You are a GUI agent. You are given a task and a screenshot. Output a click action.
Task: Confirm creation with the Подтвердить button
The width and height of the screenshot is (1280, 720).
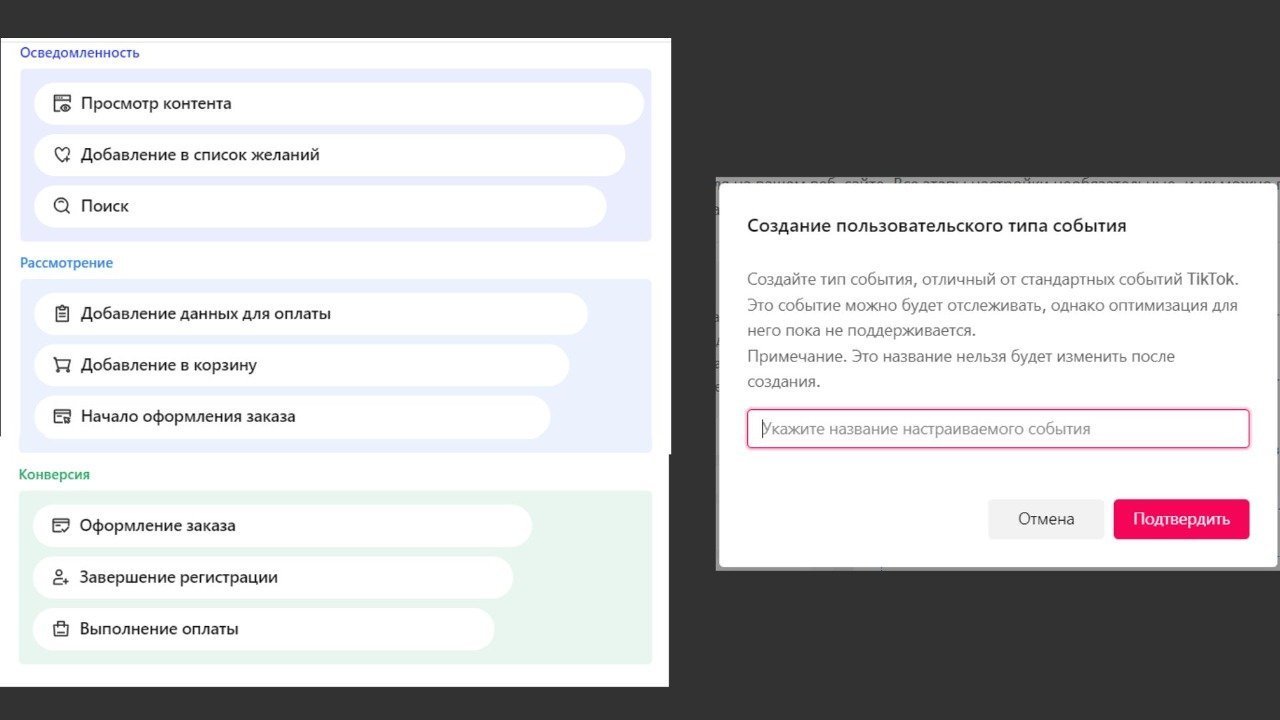[1181, 519]
